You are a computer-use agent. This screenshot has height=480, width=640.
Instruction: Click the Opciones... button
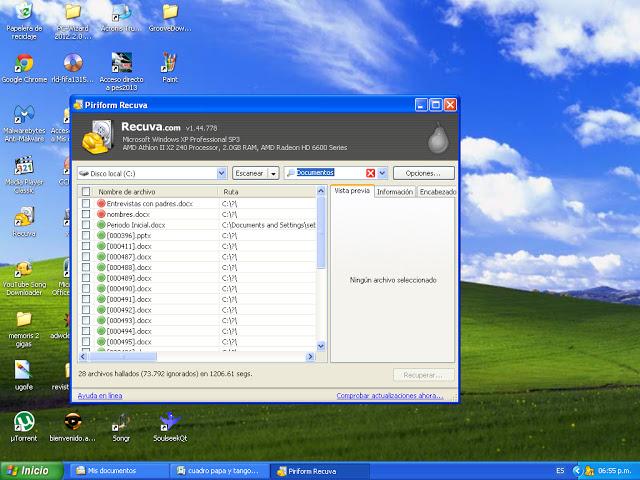(x=422, y=173)
